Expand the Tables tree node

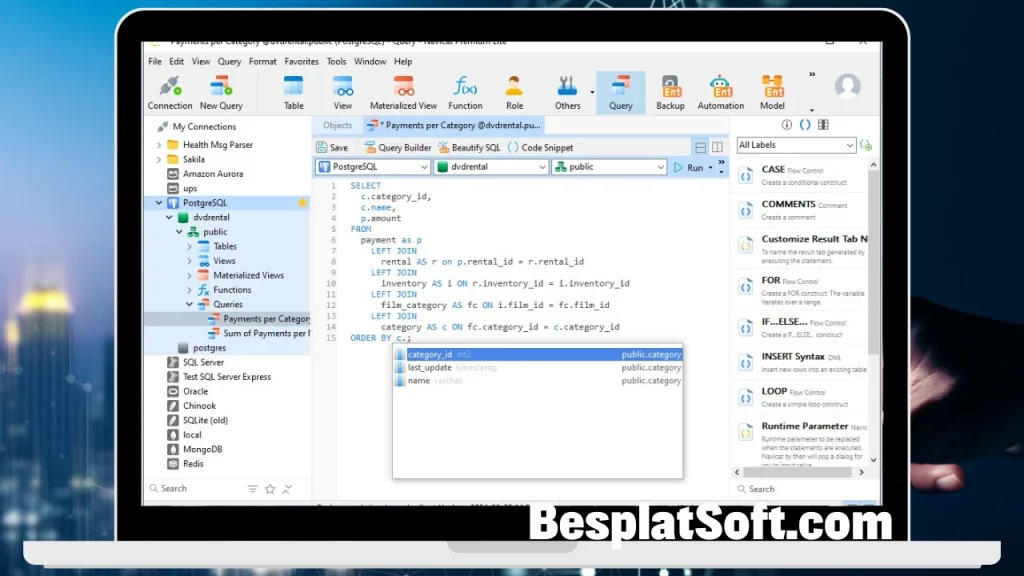[190, 246]
